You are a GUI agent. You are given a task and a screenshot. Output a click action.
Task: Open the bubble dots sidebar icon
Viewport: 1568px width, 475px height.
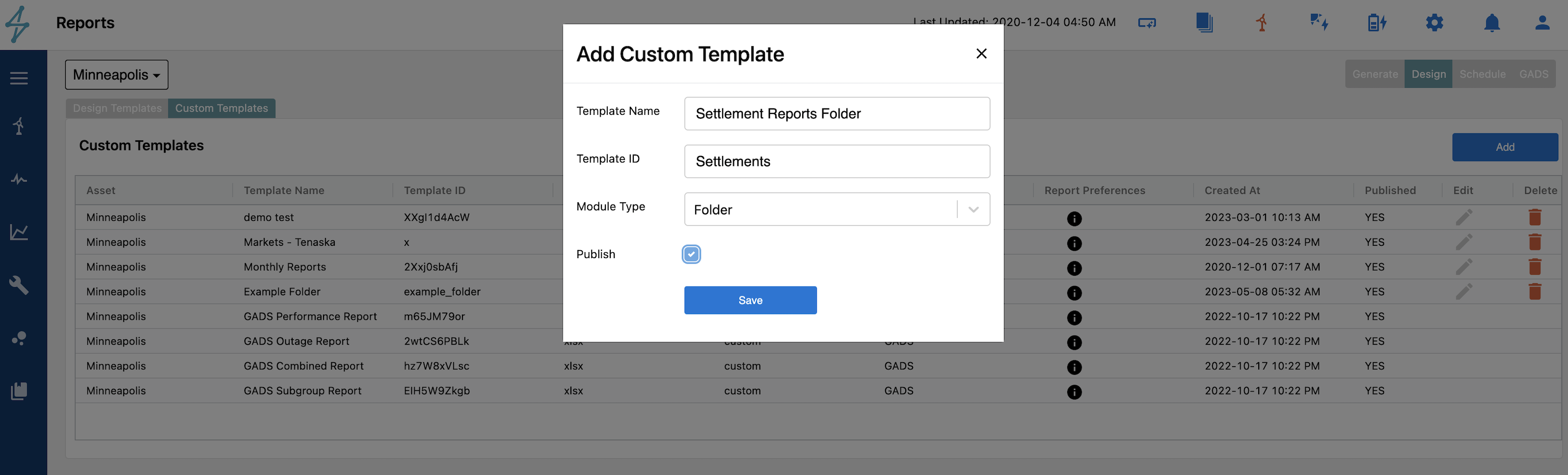[x=19, y=338]
